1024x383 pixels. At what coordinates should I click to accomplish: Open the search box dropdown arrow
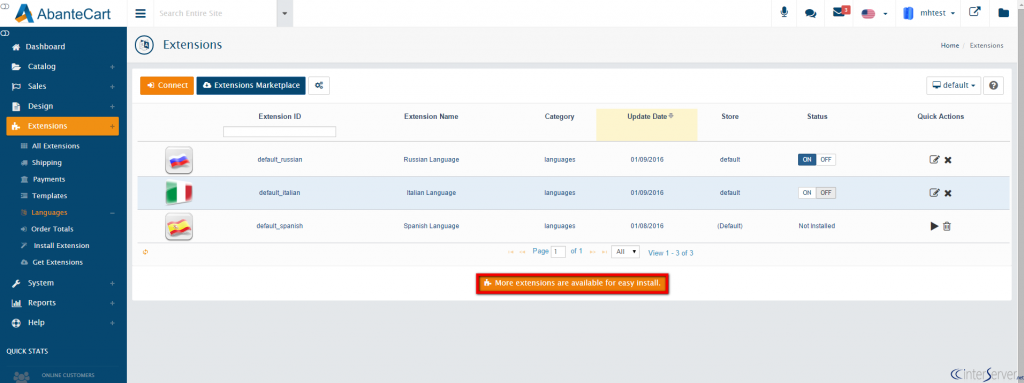tap(285, 13)
